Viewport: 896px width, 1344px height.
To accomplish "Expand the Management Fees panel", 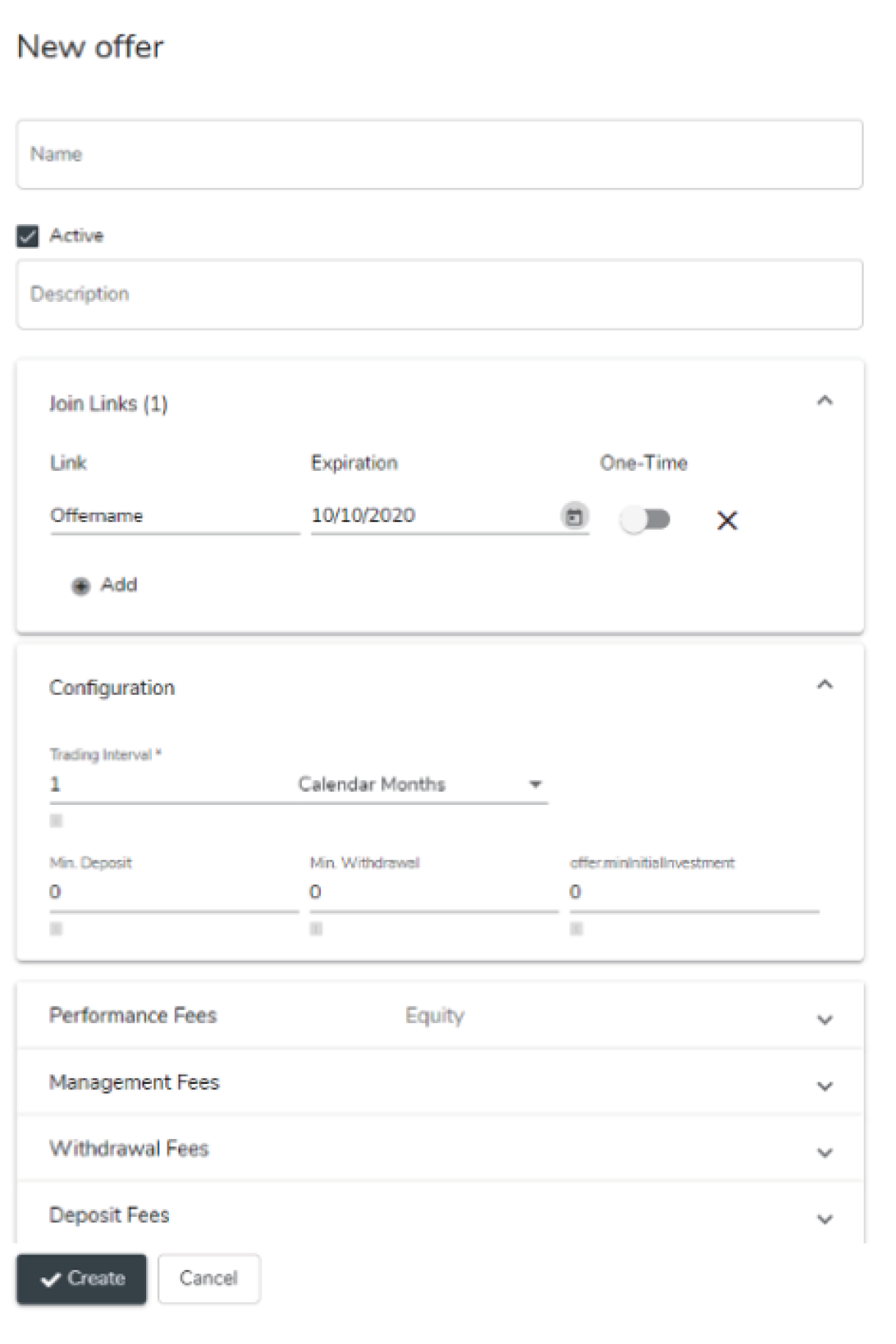I will coord(825,1085).
